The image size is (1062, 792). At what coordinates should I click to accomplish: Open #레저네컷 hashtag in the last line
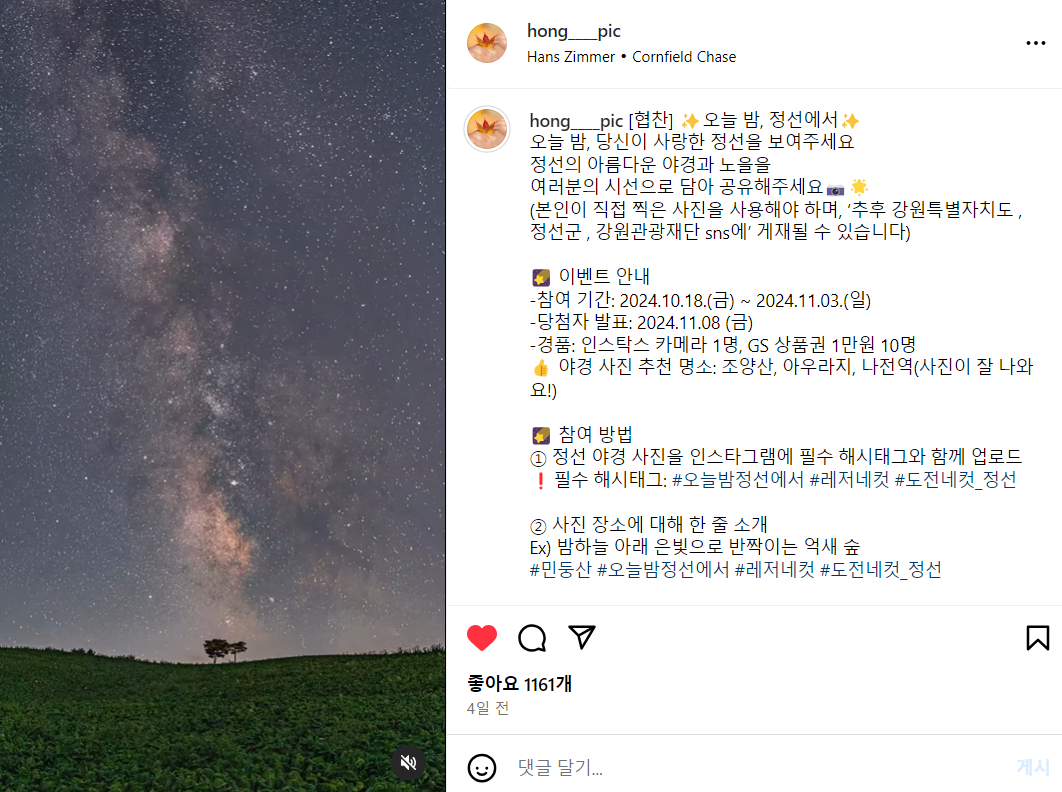[x=774, y=569]
